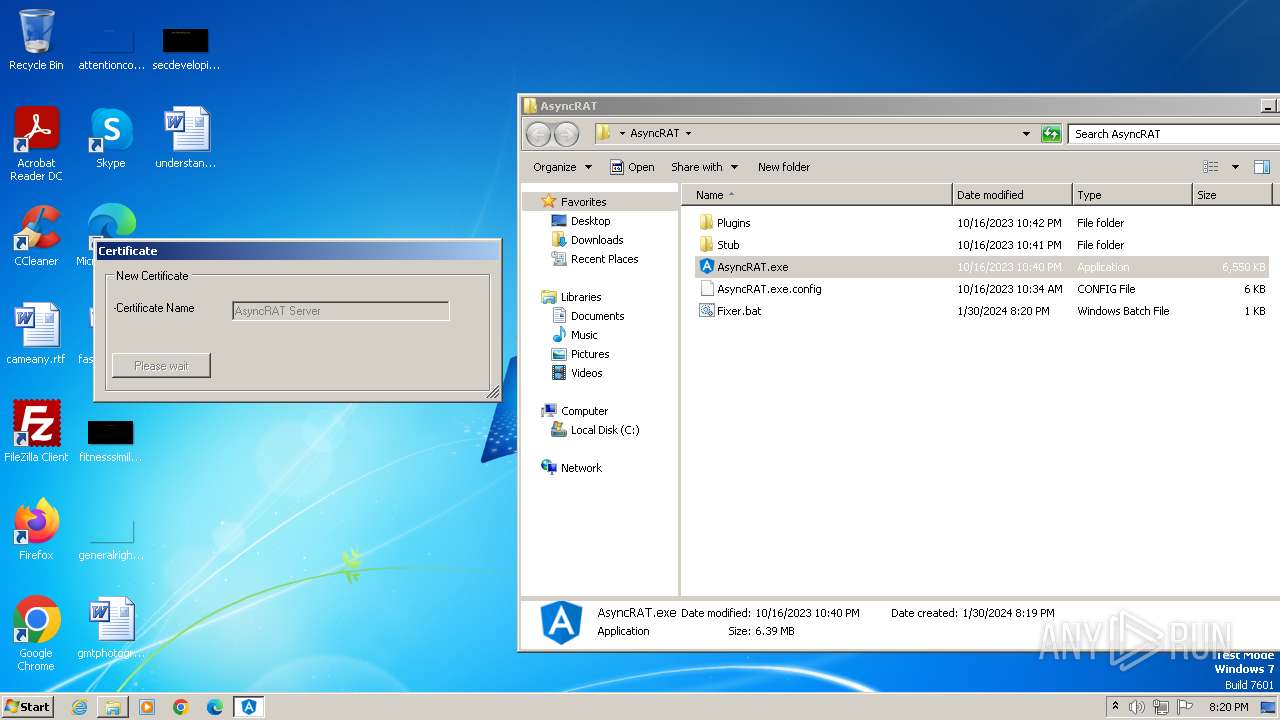The width and height of the screenshot is (1280, 720).
Task: Expand the view options dropdown arrow
Action: coord(1235,167)
